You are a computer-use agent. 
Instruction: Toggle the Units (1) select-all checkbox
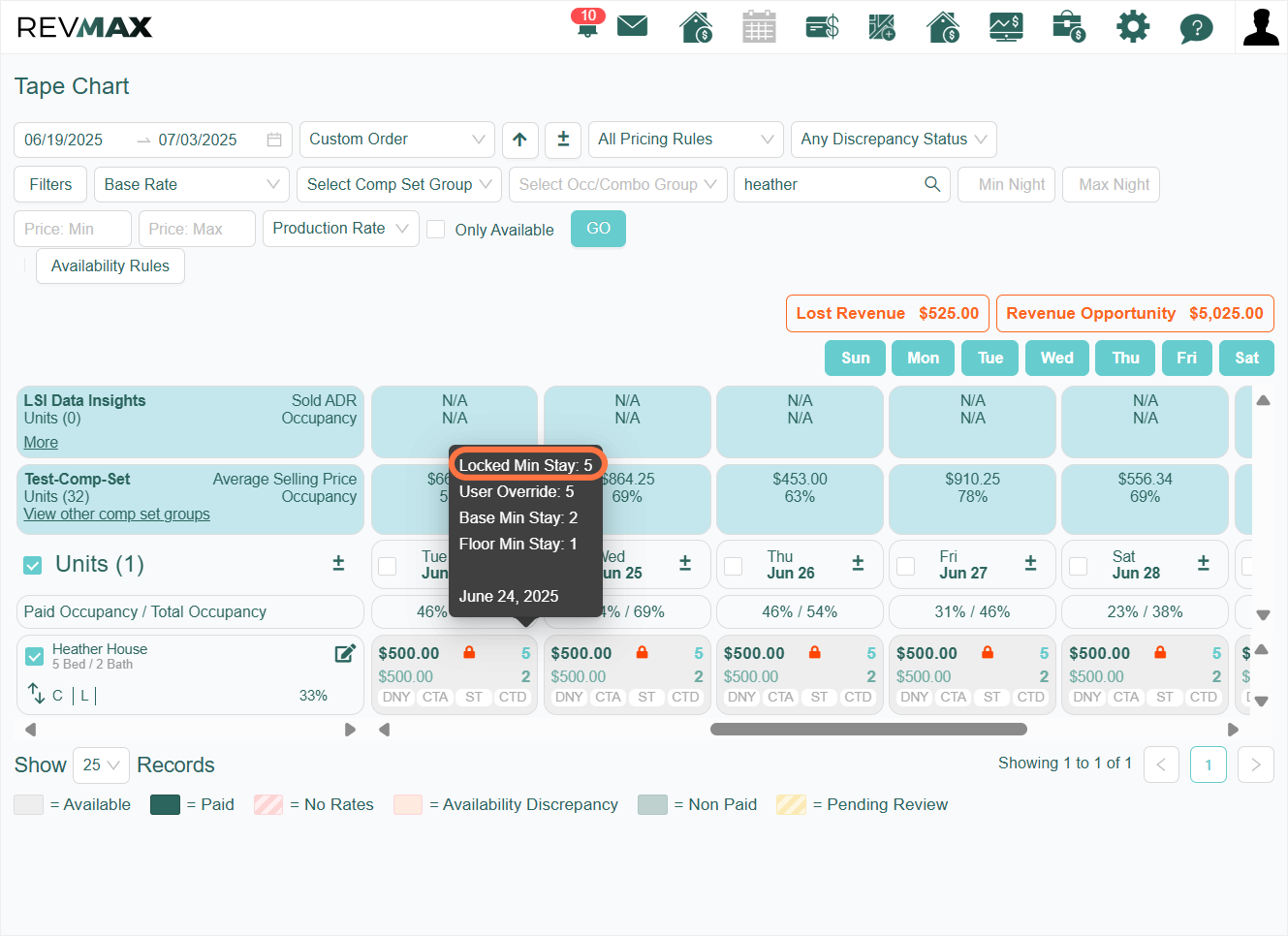tap(33, 565)
